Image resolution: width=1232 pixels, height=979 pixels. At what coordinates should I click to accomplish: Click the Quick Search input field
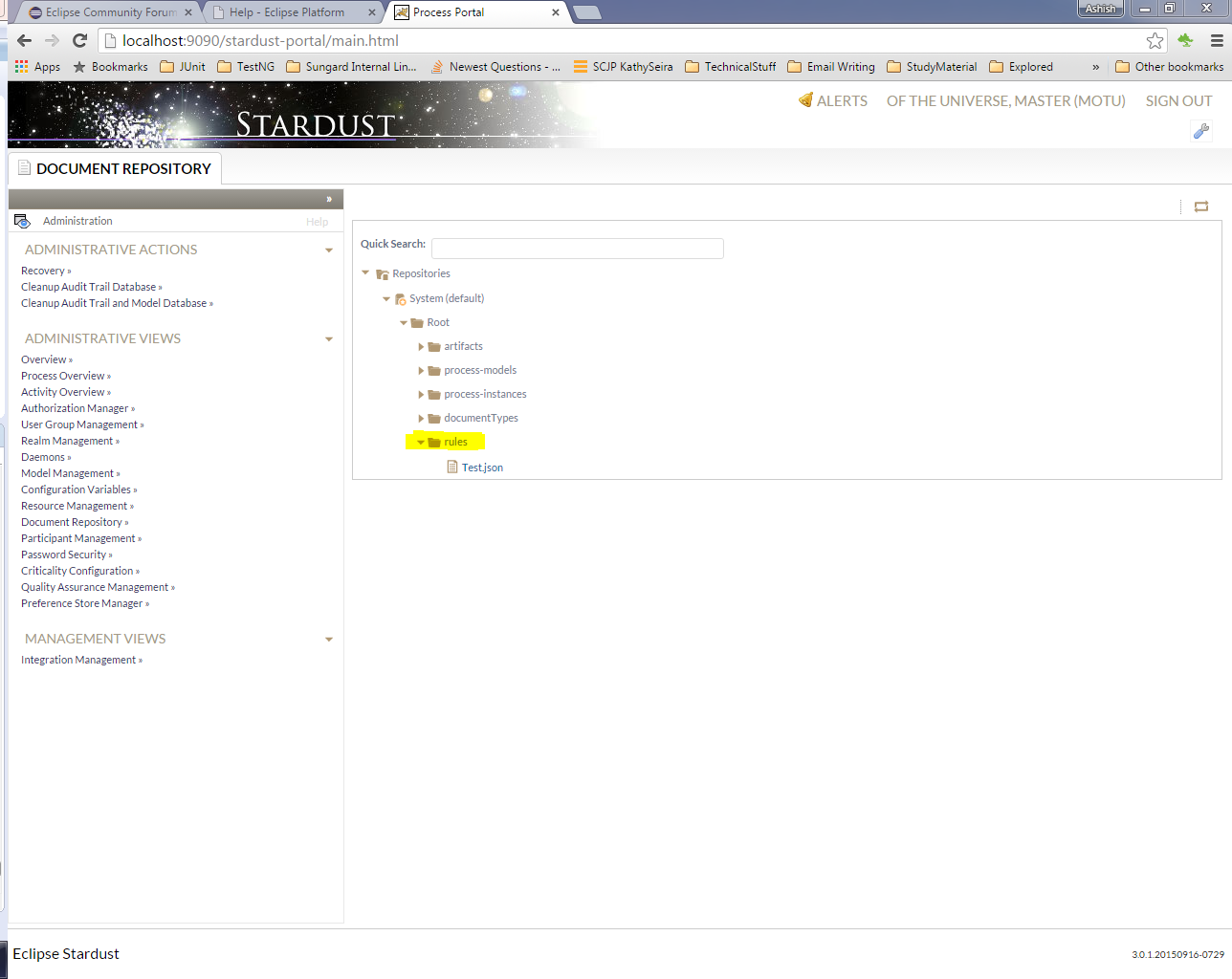coord(578,249)
